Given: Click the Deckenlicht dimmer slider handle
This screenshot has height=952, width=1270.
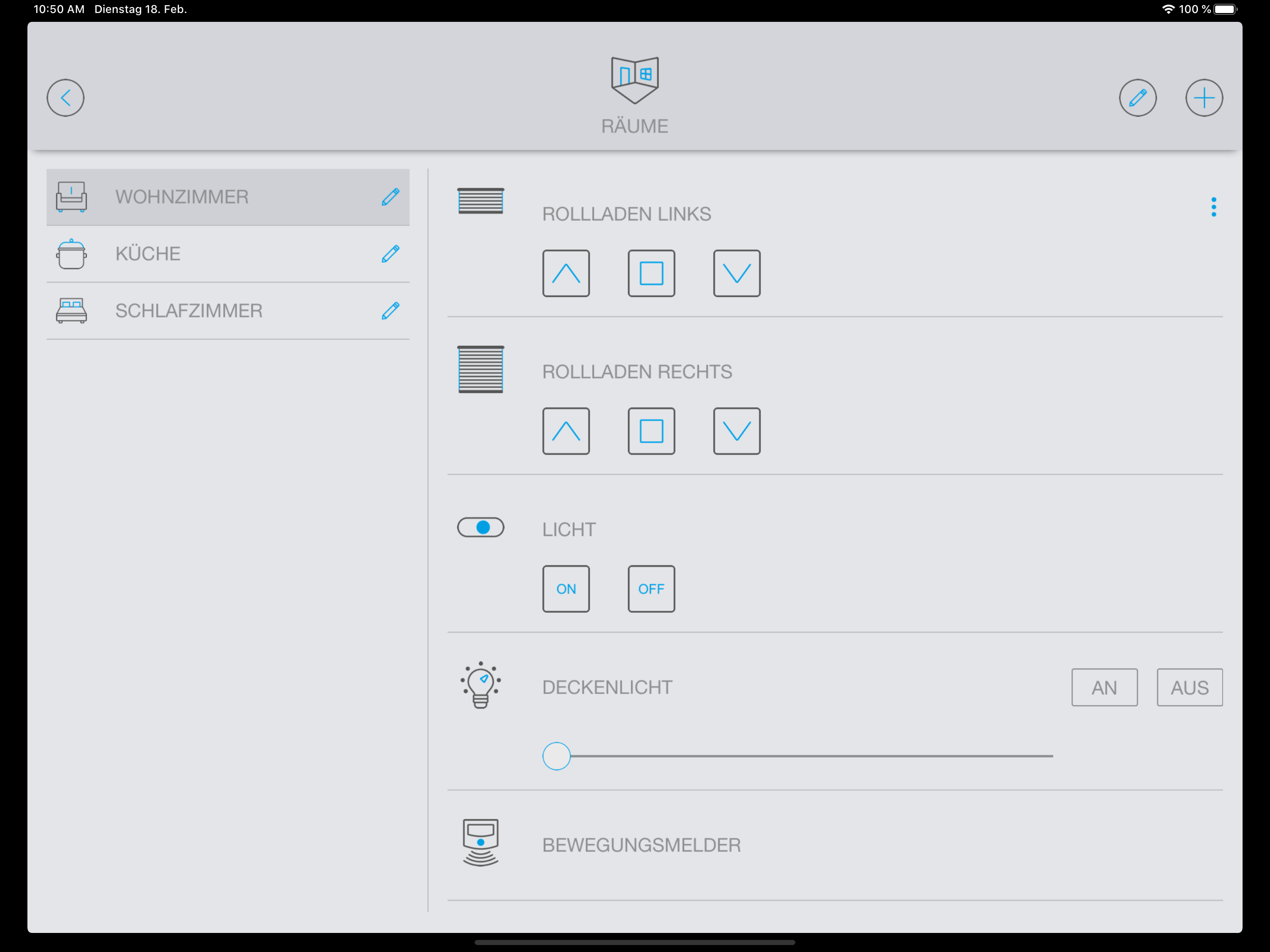Looking at the screenshot, I should click(556, 756).
